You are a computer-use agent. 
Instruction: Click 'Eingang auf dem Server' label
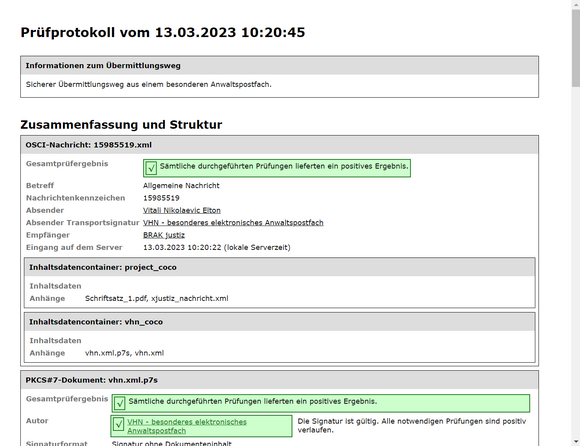click(74, 247)
